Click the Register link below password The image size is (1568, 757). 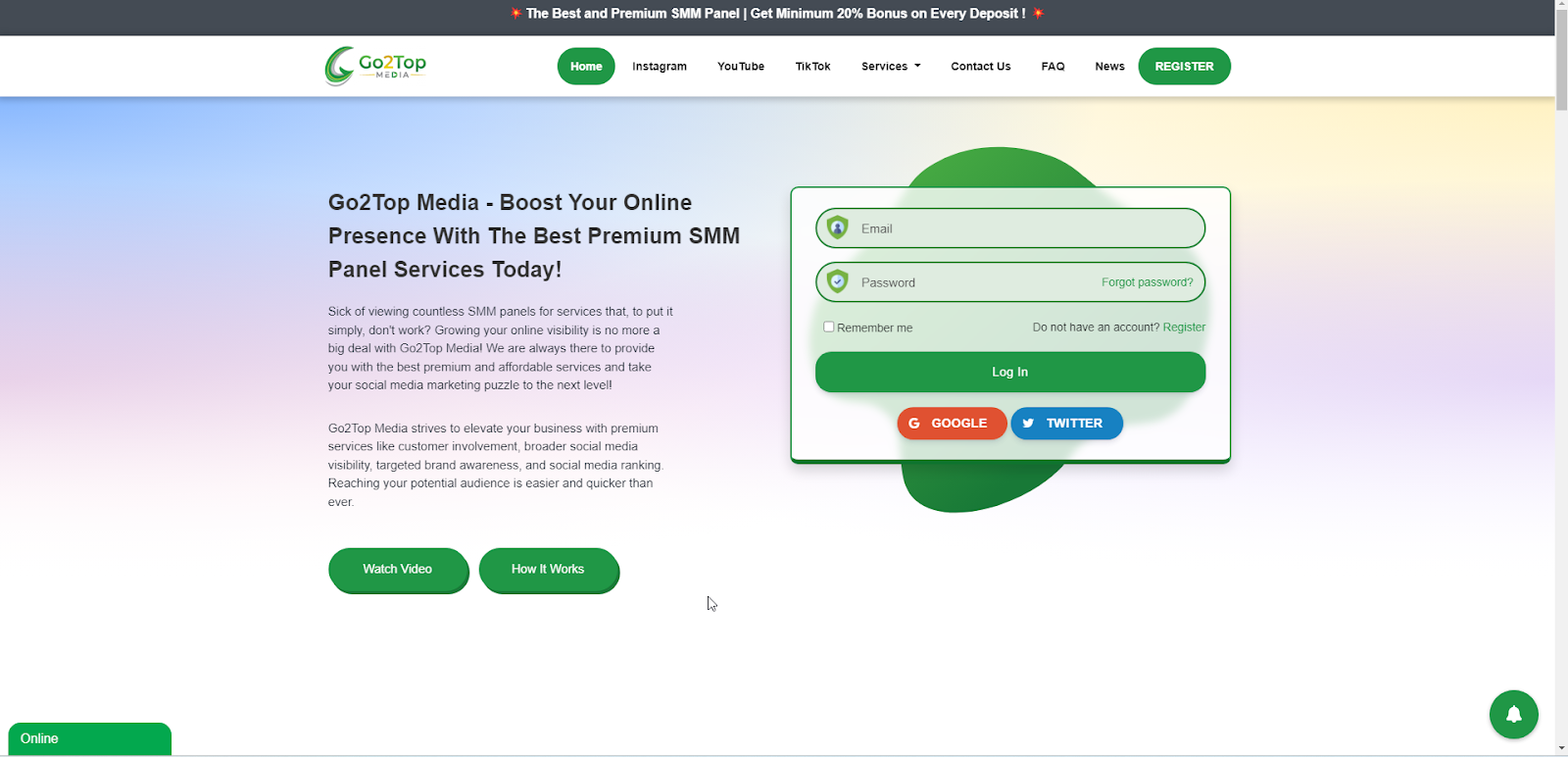(x=1184, y=328)
